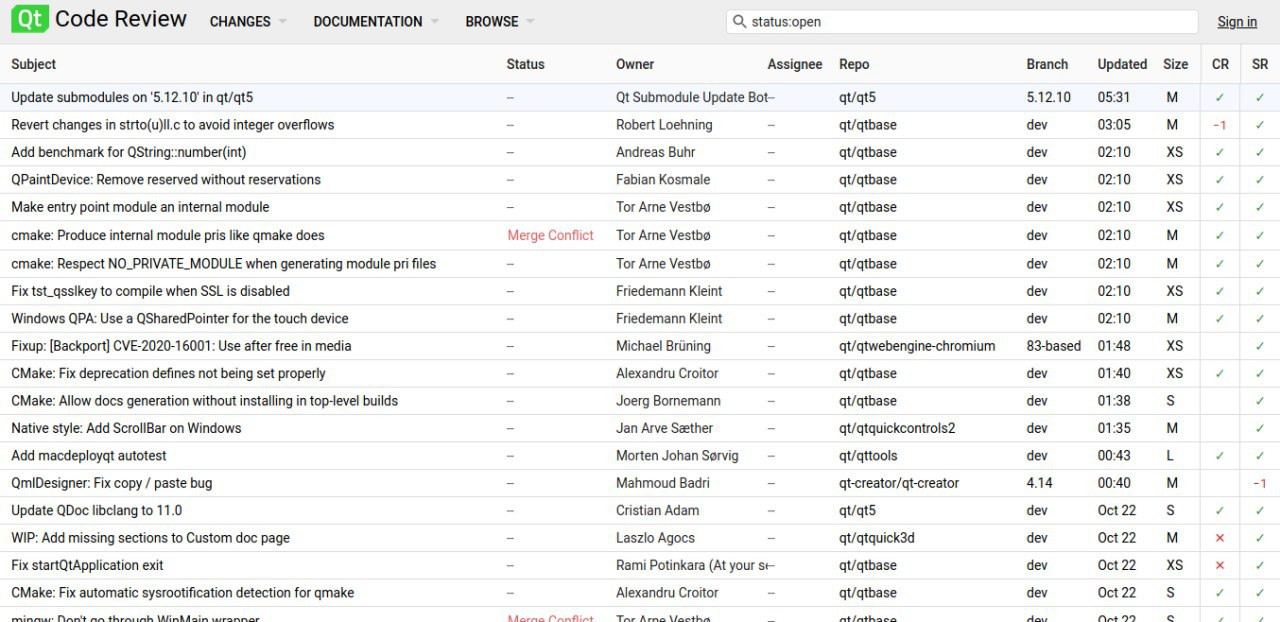Click SR checkmark for 'Update submodules on 5.12.10'
The width and height of the screenshot is (1280, 622).
1260,97
